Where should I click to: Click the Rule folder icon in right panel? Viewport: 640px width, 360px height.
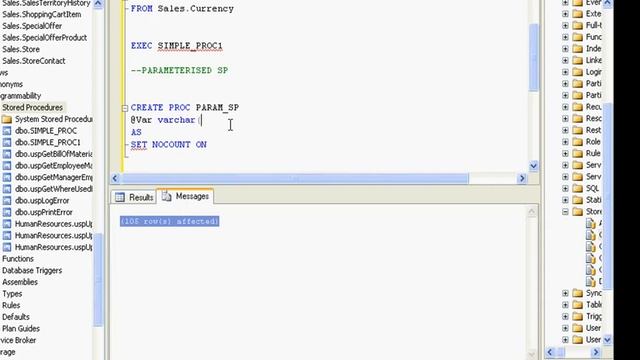point(578,153)
